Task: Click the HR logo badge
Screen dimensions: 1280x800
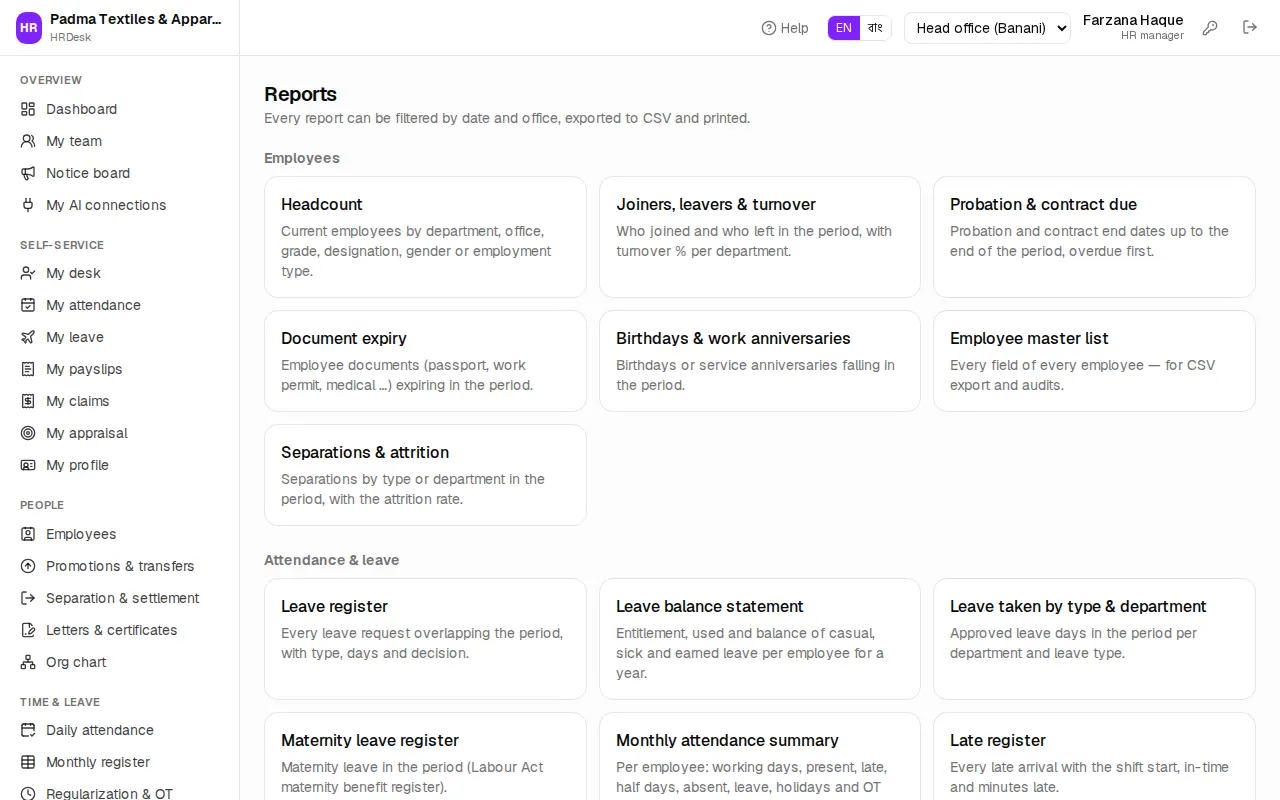Action: tap(29, 28)
